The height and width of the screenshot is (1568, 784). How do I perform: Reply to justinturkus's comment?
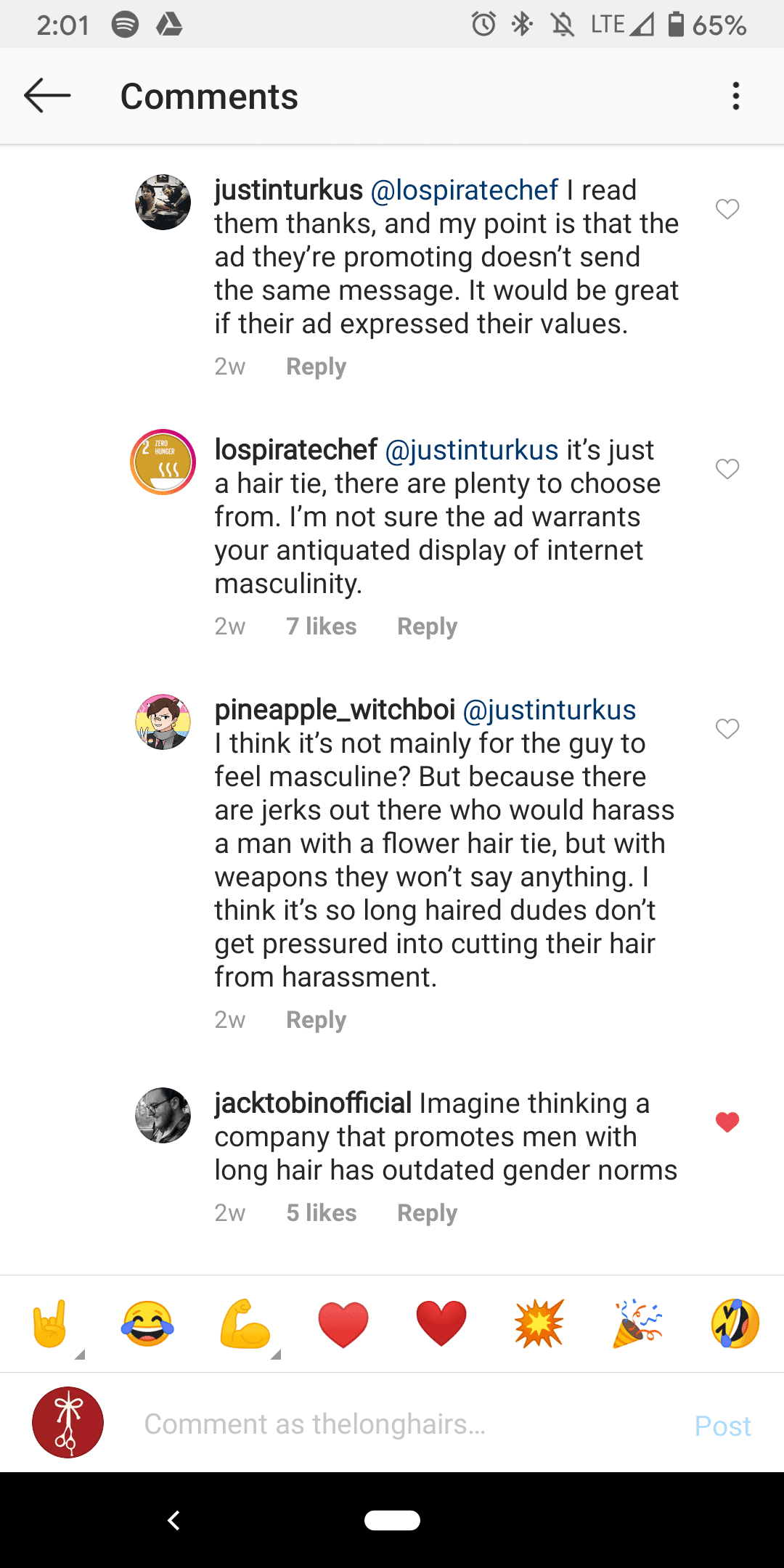click(316, 367)
